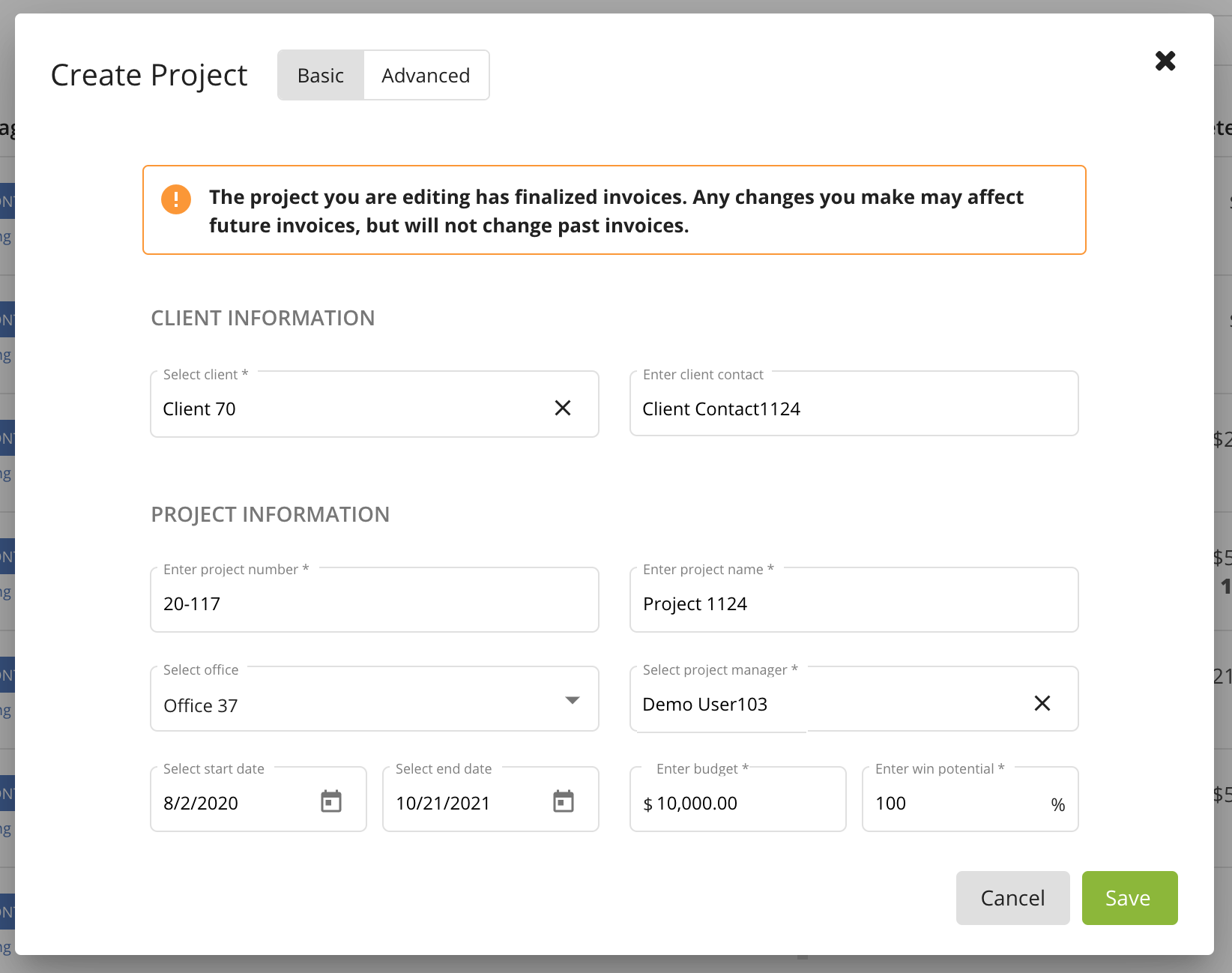Viewport: 1232px width, 973px height.
Task: Expand the office selection arrow
Action: (573, 699)
